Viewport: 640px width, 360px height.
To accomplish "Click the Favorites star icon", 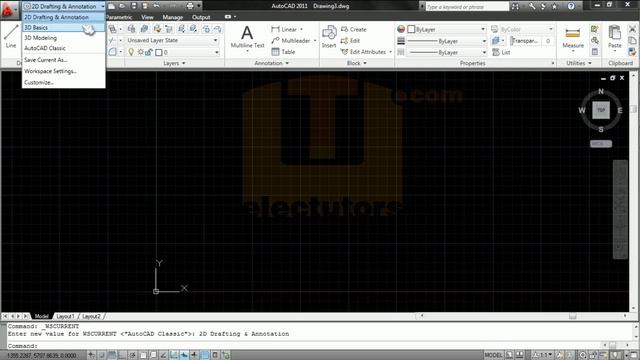I will [x=554, y=6].
